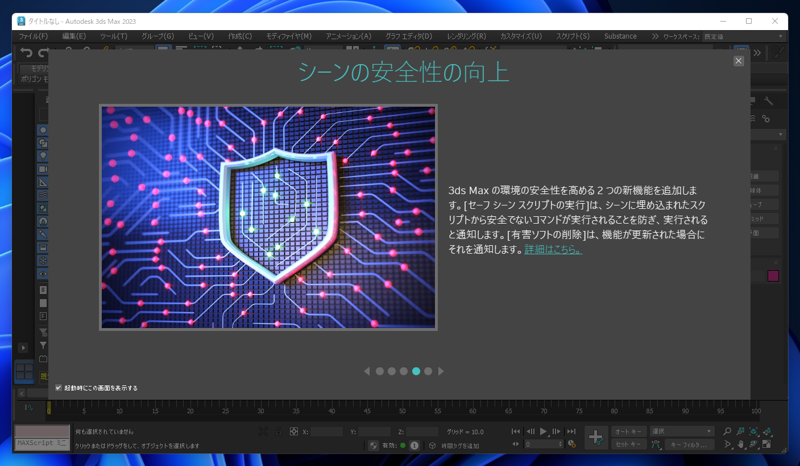800x466 pixels.
Task: Open the グループ(G) menu
Action: click(x=158, y=36)
